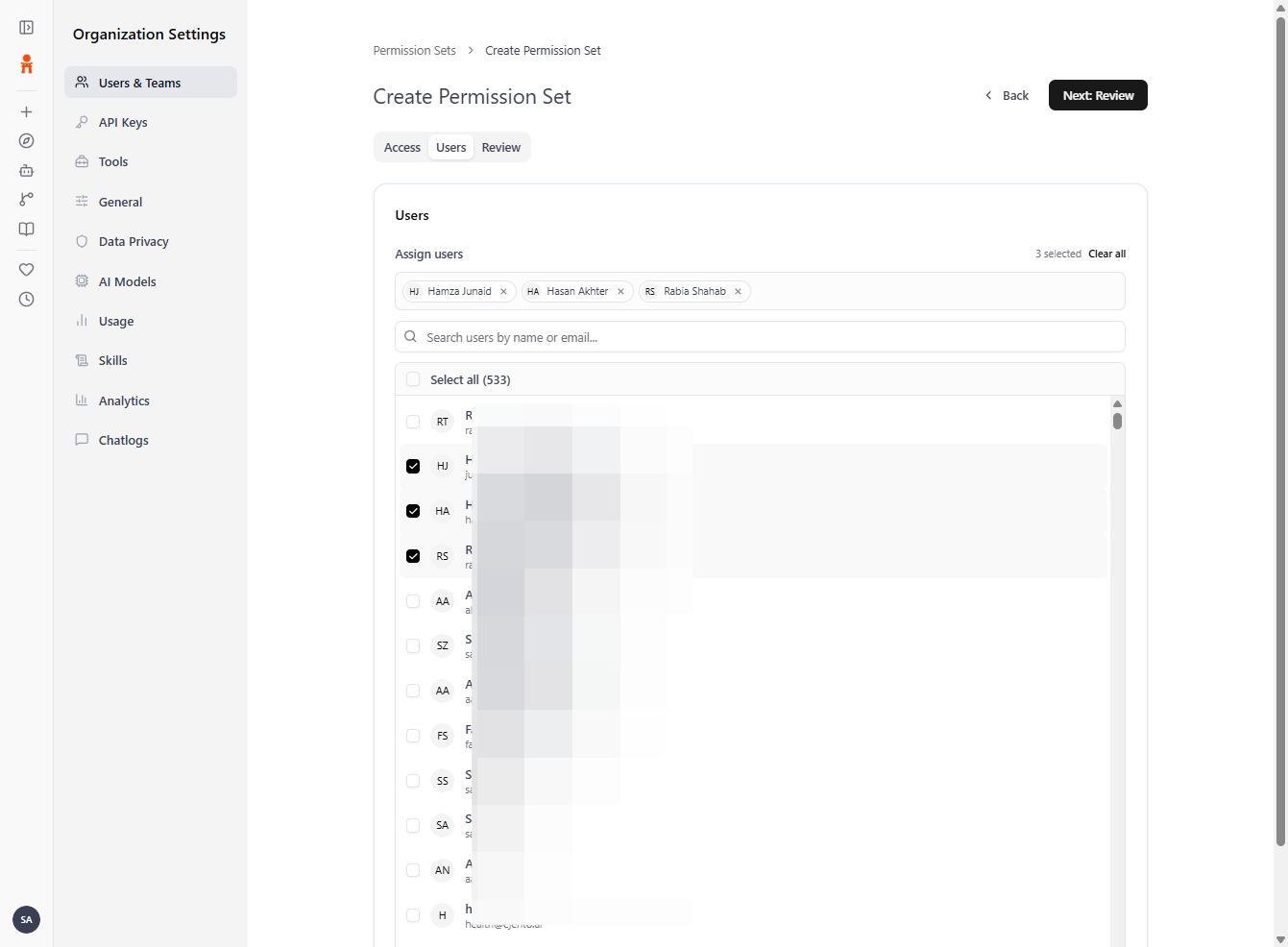Go back with the Back button
Screen dimensions: 1288x947
point(1007,95)
